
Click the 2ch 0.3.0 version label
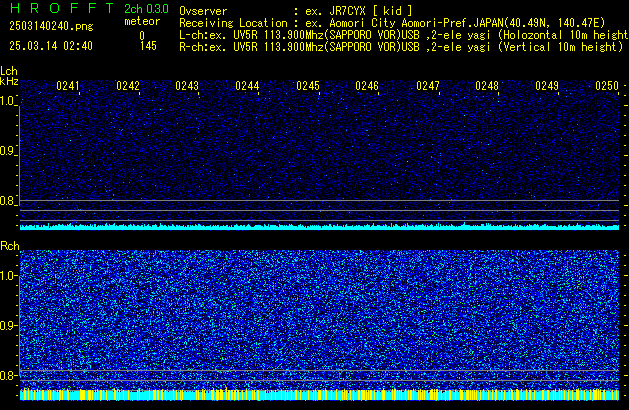146,8
